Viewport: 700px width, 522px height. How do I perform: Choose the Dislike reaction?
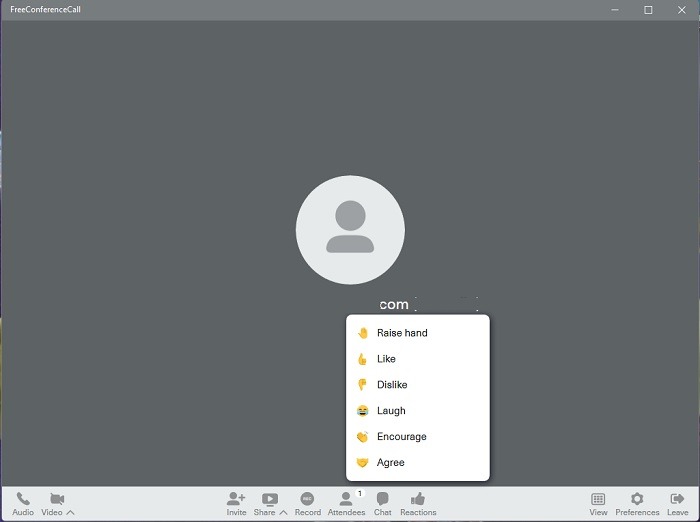pos(418,385)
